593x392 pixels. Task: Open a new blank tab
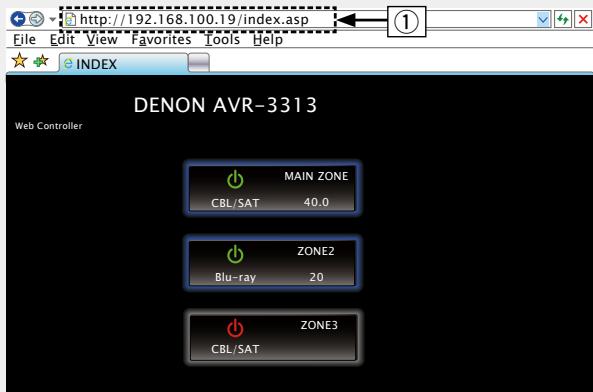point(199,62)
